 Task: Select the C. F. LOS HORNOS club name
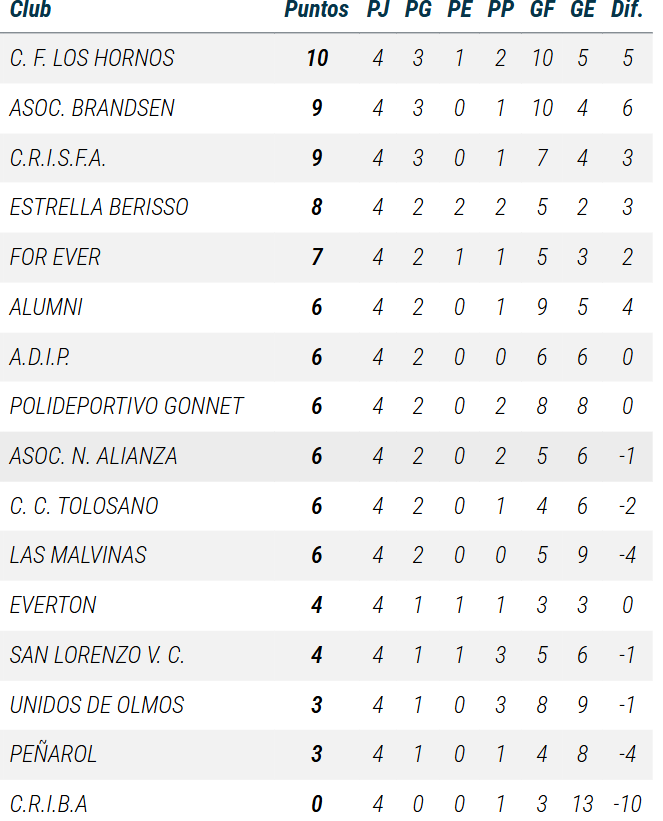coord(92,58)
